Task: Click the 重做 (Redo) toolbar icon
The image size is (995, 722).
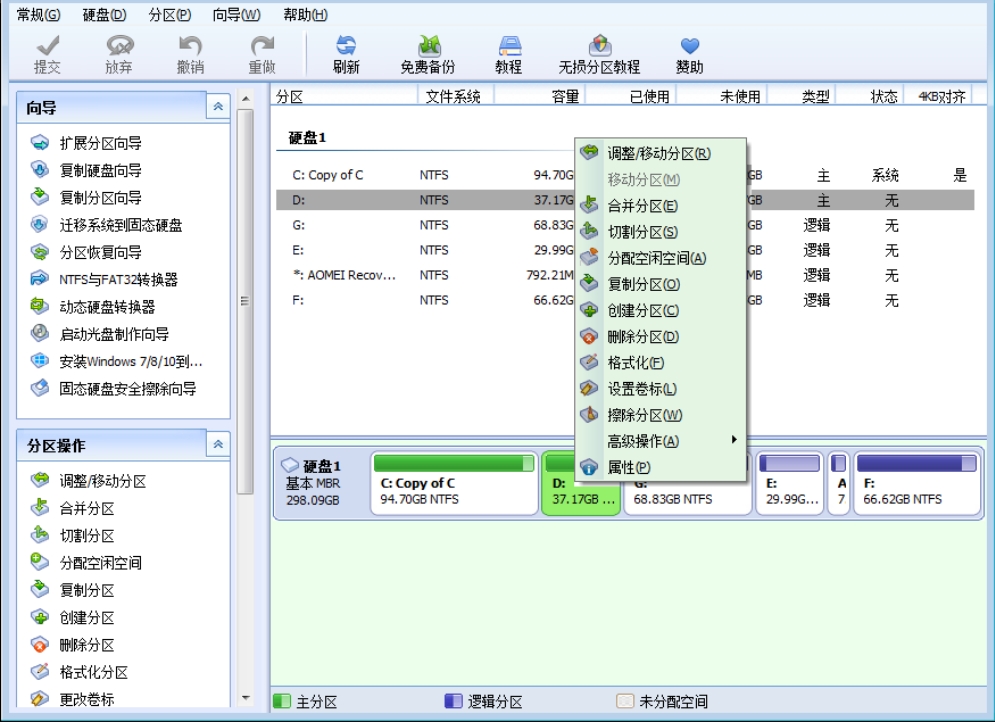Action: tap(262, 55)
